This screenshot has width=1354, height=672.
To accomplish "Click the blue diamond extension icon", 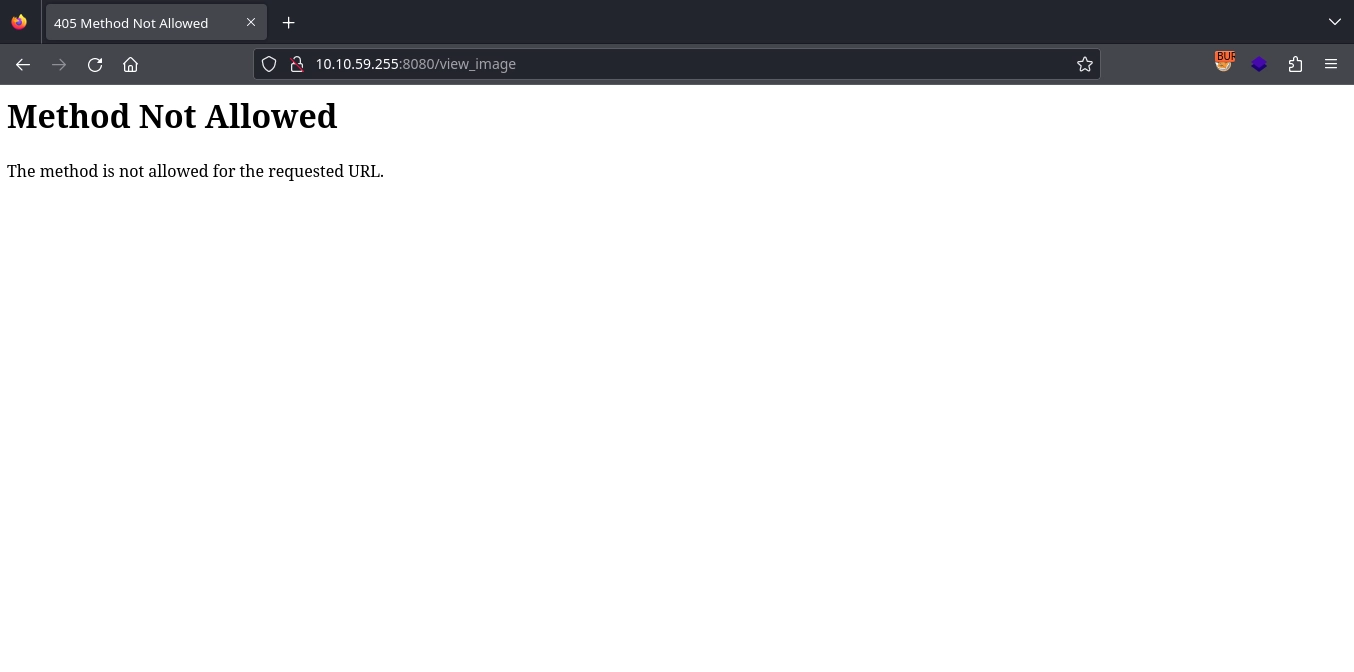I will point(1259,64).
